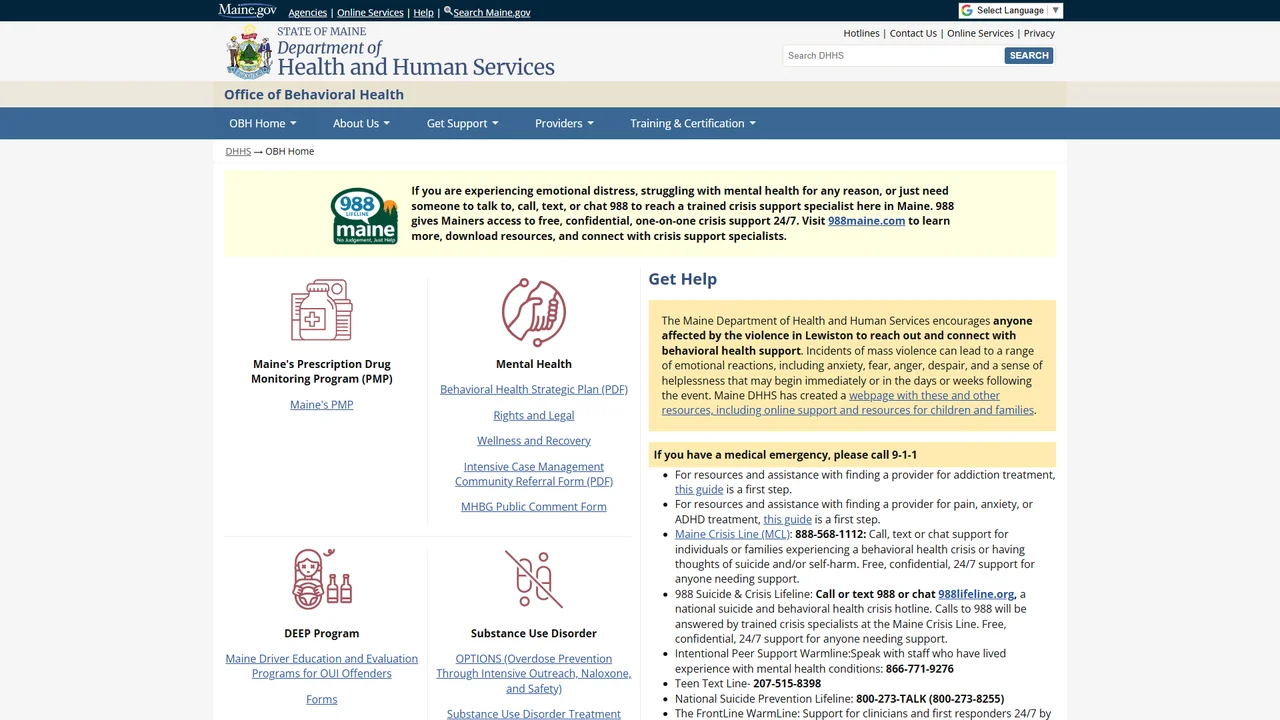Click the Mental Health hand icon

[x=534, y=312]
